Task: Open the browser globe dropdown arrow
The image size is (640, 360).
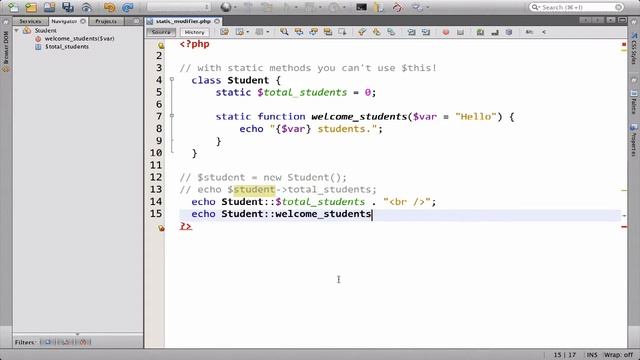Action: 236,7
